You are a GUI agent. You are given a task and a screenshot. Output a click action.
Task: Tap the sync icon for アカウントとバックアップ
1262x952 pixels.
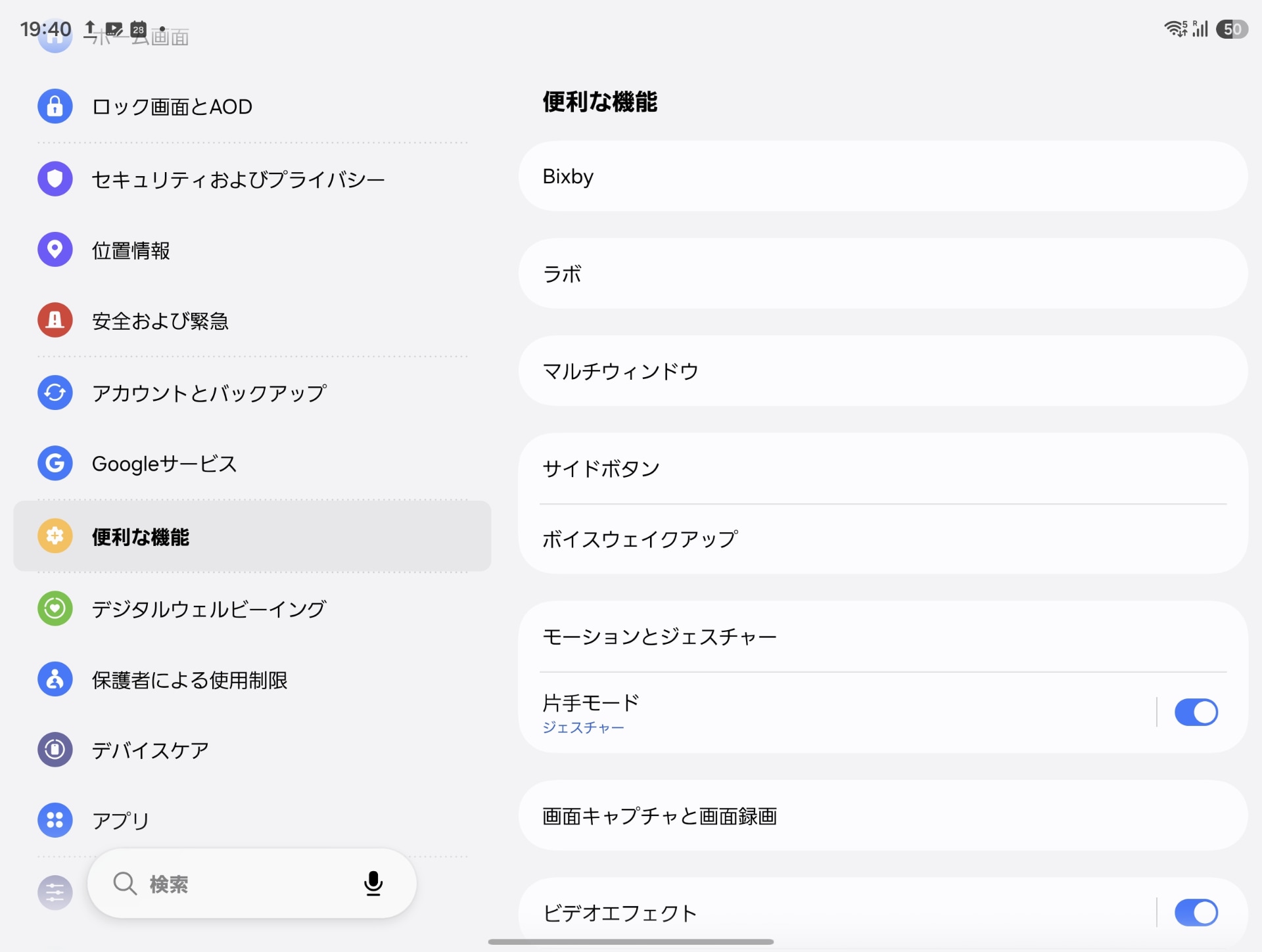click(x=55, y=393)
